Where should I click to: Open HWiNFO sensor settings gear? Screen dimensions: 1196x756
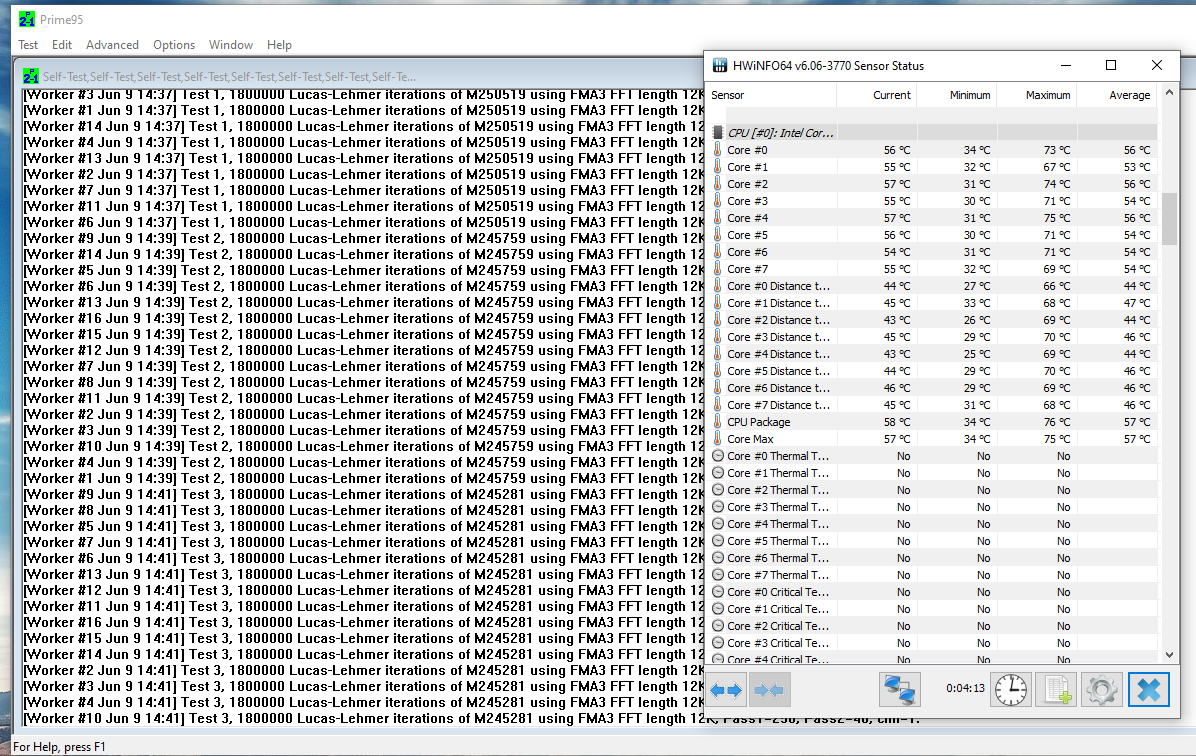coord(1101,690)
